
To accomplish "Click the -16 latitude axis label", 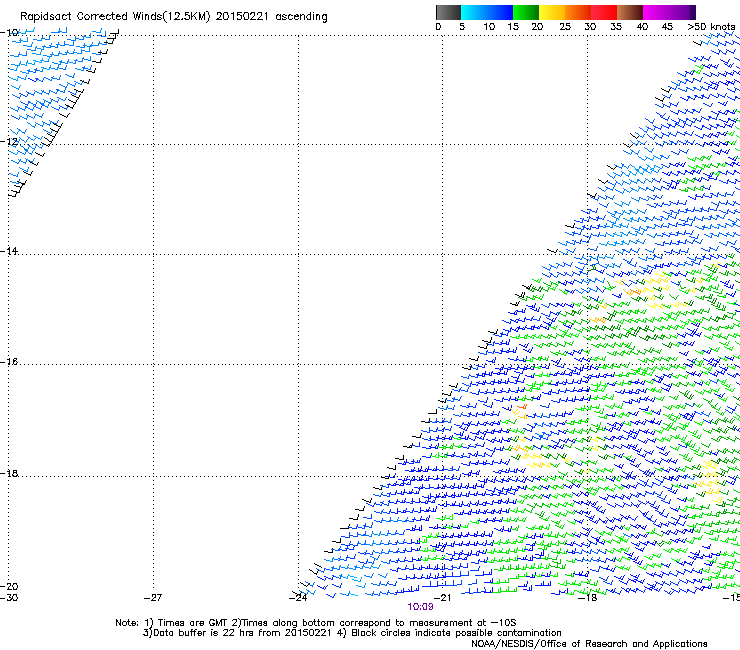I will (x=9, y=362).
